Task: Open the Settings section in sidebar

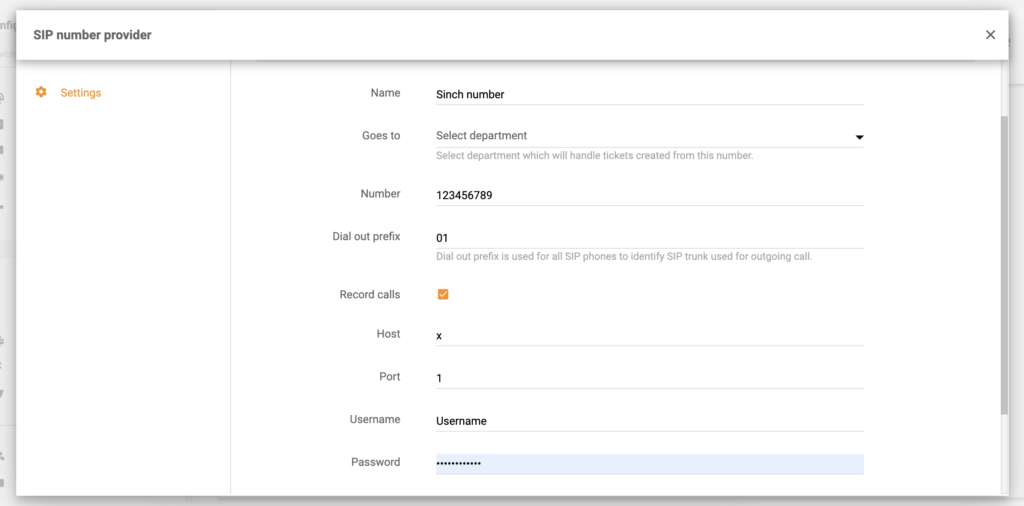Action: click(80, 93)
